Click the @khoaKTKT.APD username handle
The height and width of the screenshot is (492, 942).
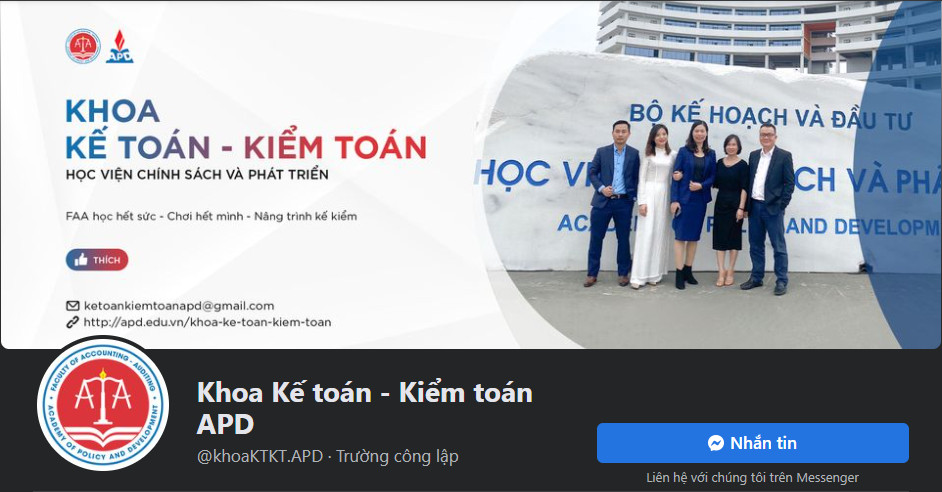260,457
